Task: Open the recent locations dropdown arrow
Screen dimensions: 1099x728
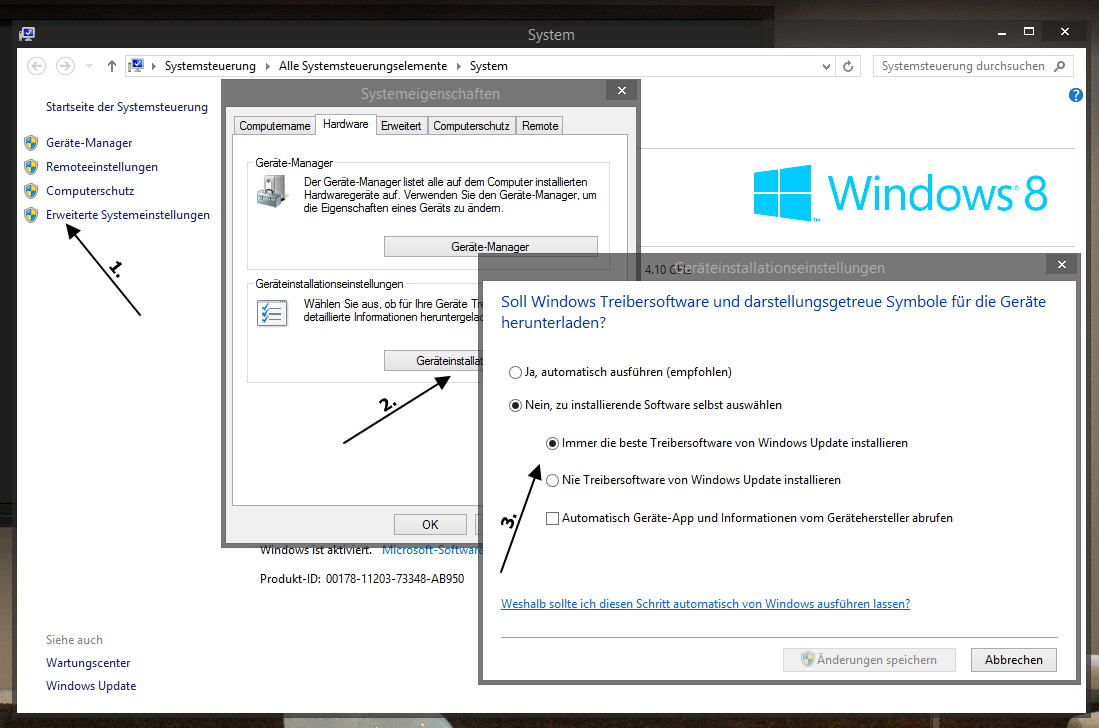Action: (x=89, y=67)
